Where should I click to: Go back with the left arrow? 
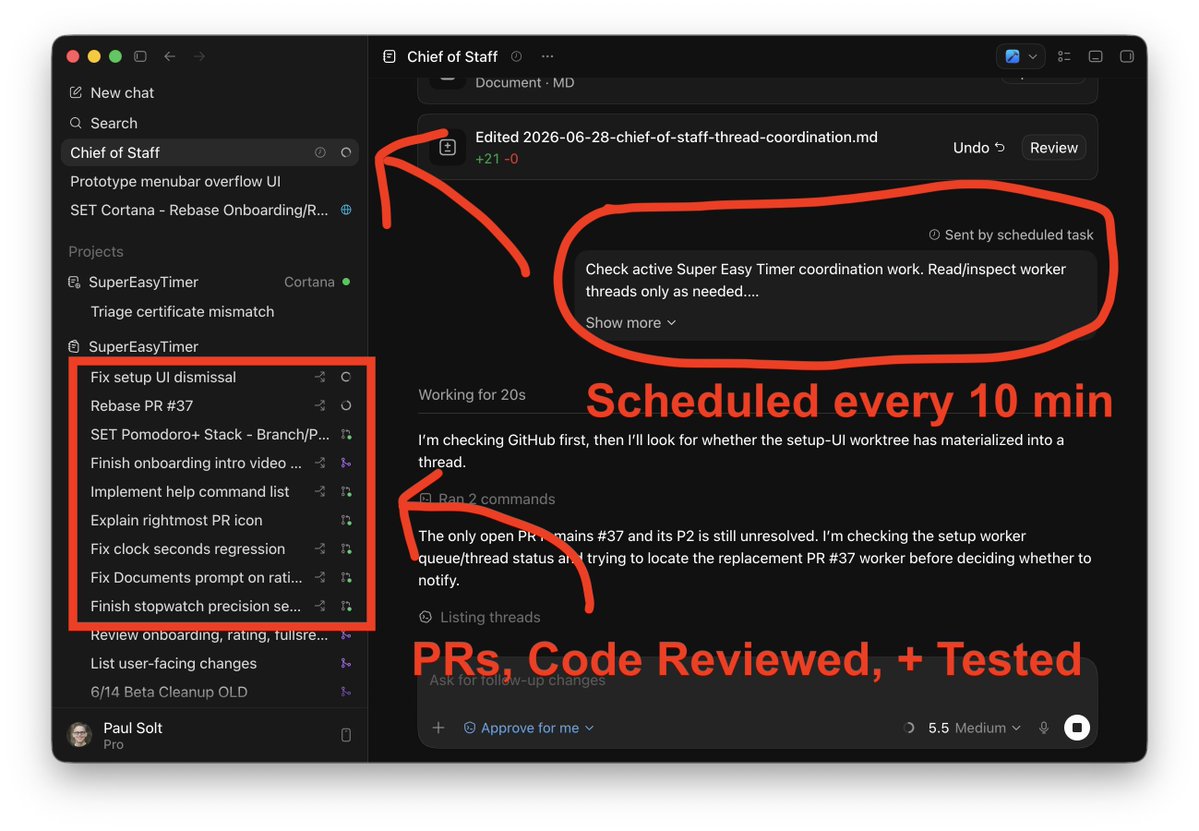click(170, 57)
